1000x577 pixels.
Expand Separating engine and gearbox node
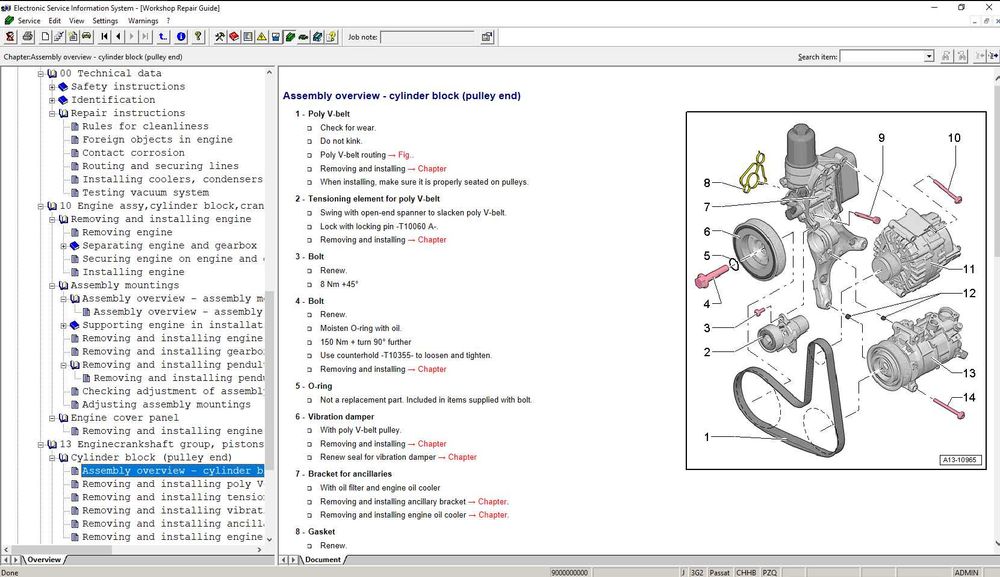64,246
